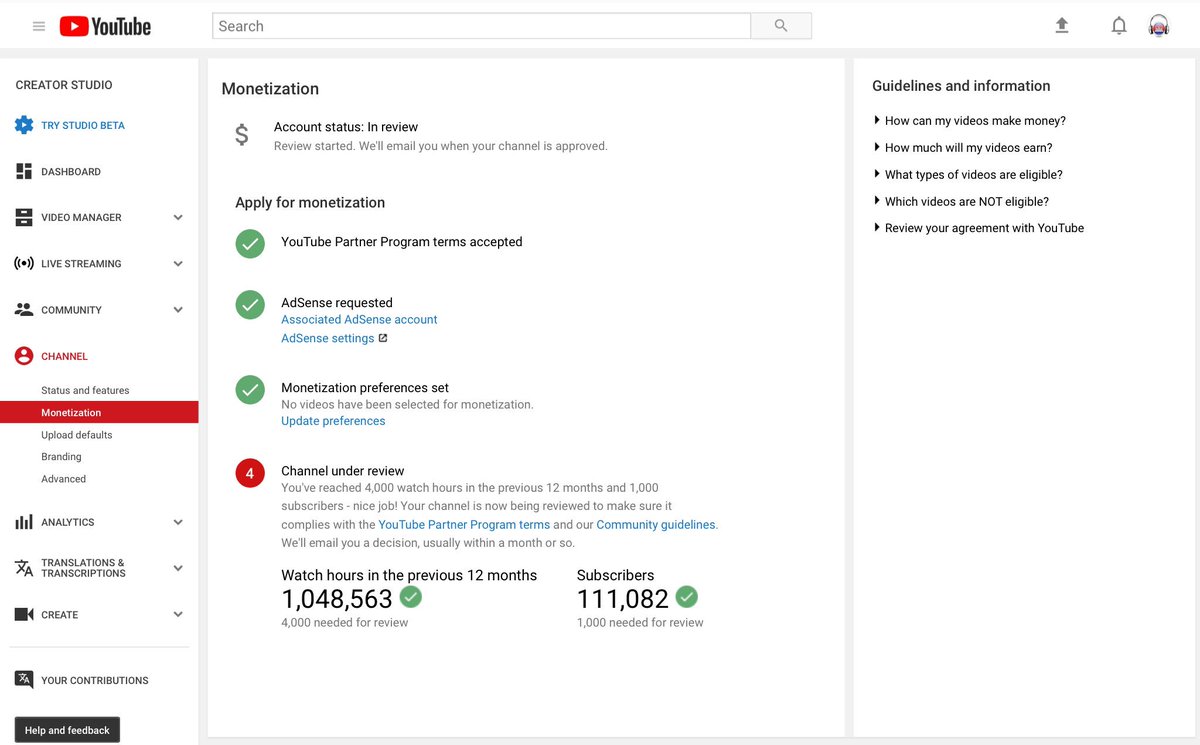Open Upload defaults settings
Screen dimensions: 1200x745
coord(77,435)
